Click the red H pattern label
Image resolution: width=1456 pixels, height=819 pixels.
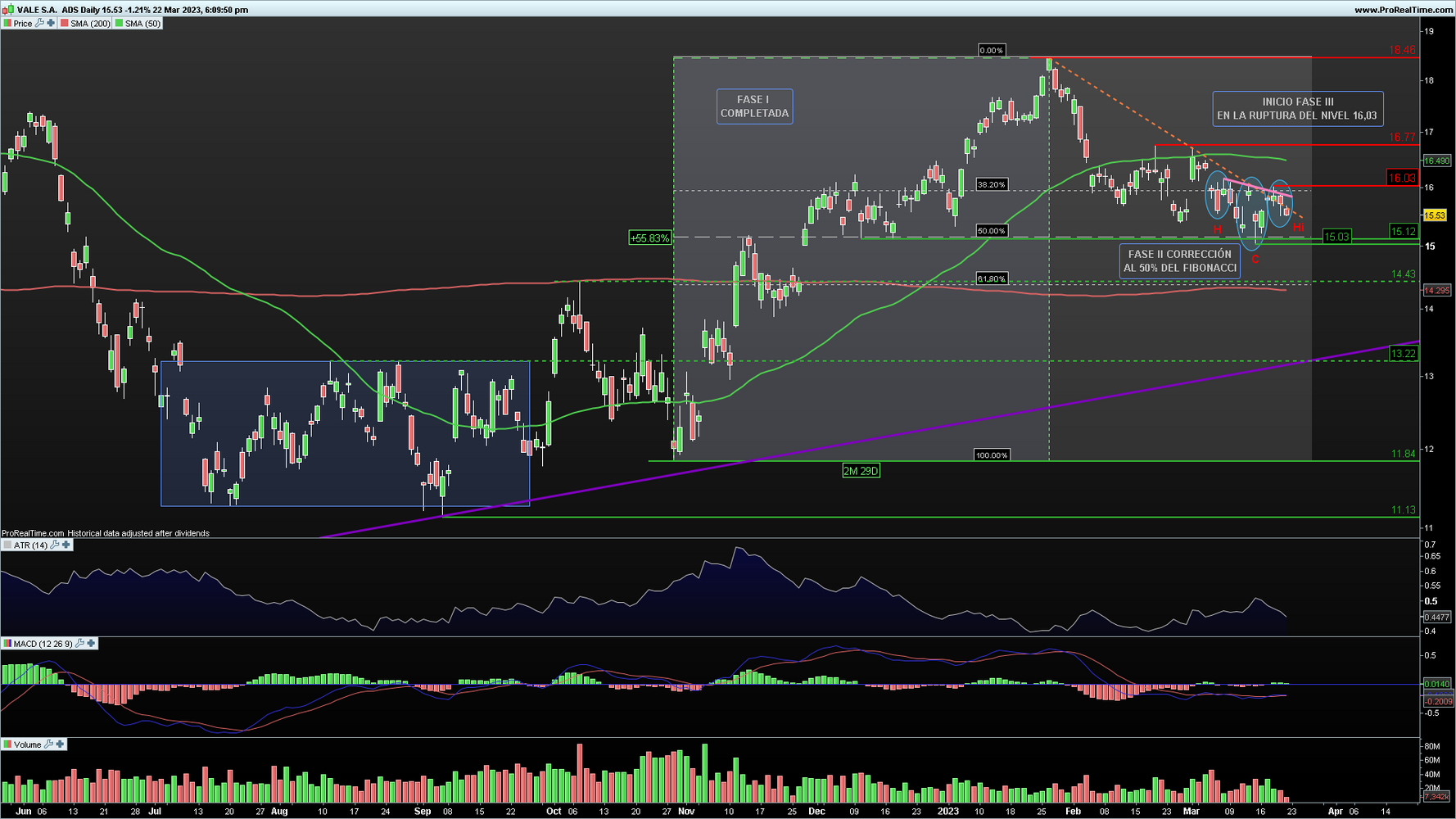coord(1218,229)
